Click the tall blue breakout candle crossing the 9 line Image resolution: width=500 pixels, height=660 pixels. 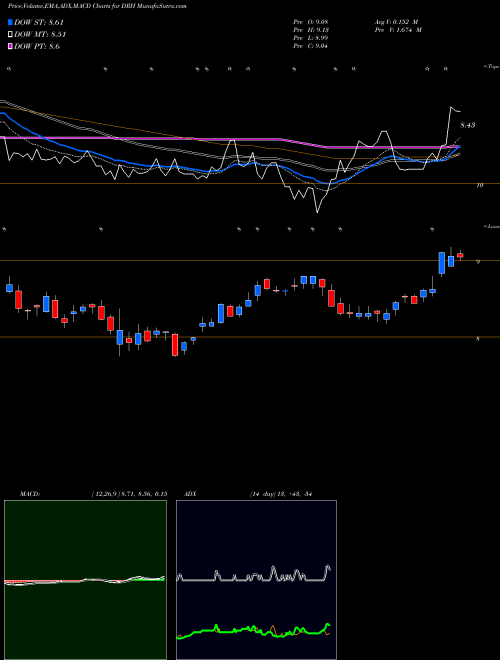441,263
